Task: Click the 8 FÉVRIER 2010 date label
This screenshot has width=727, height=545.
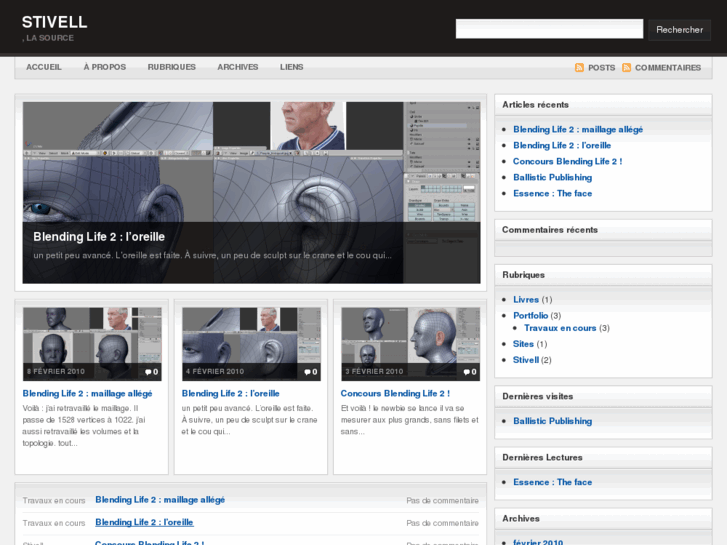Action: click(56, 372)
